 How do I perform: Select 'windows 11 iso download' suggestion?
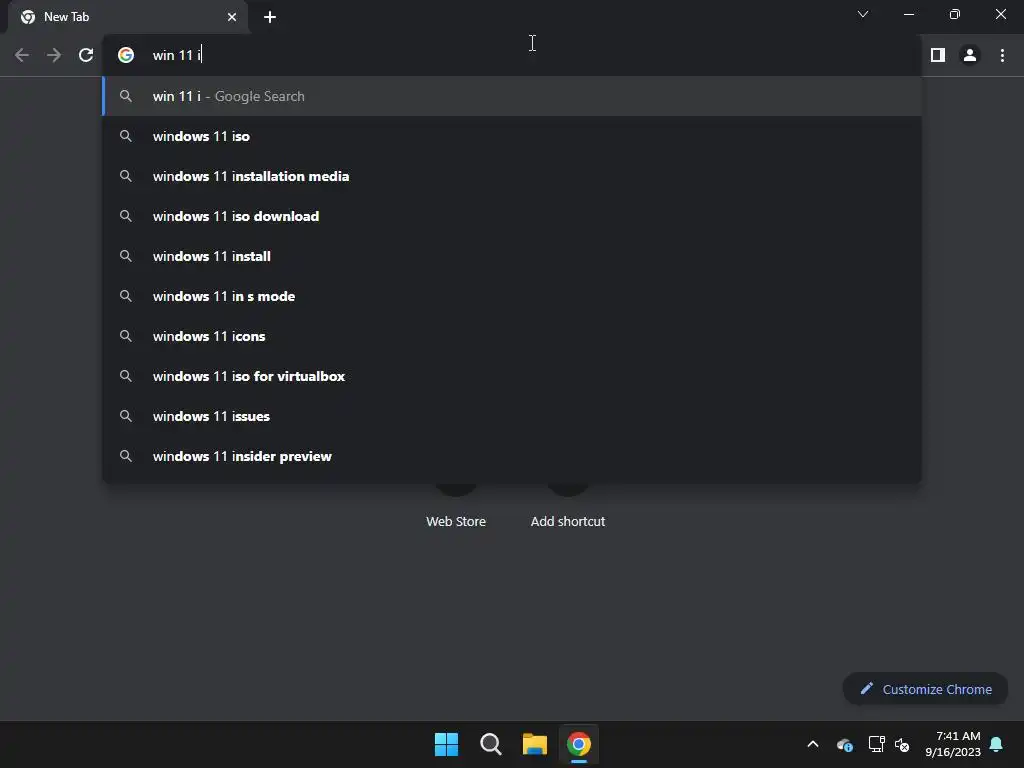512,216
